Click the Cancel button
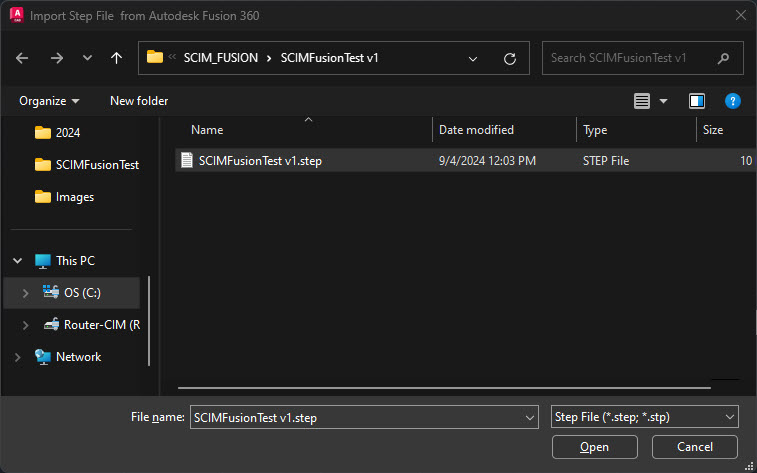The width and height of the screenshot is (757, 473). click(695, 447)
